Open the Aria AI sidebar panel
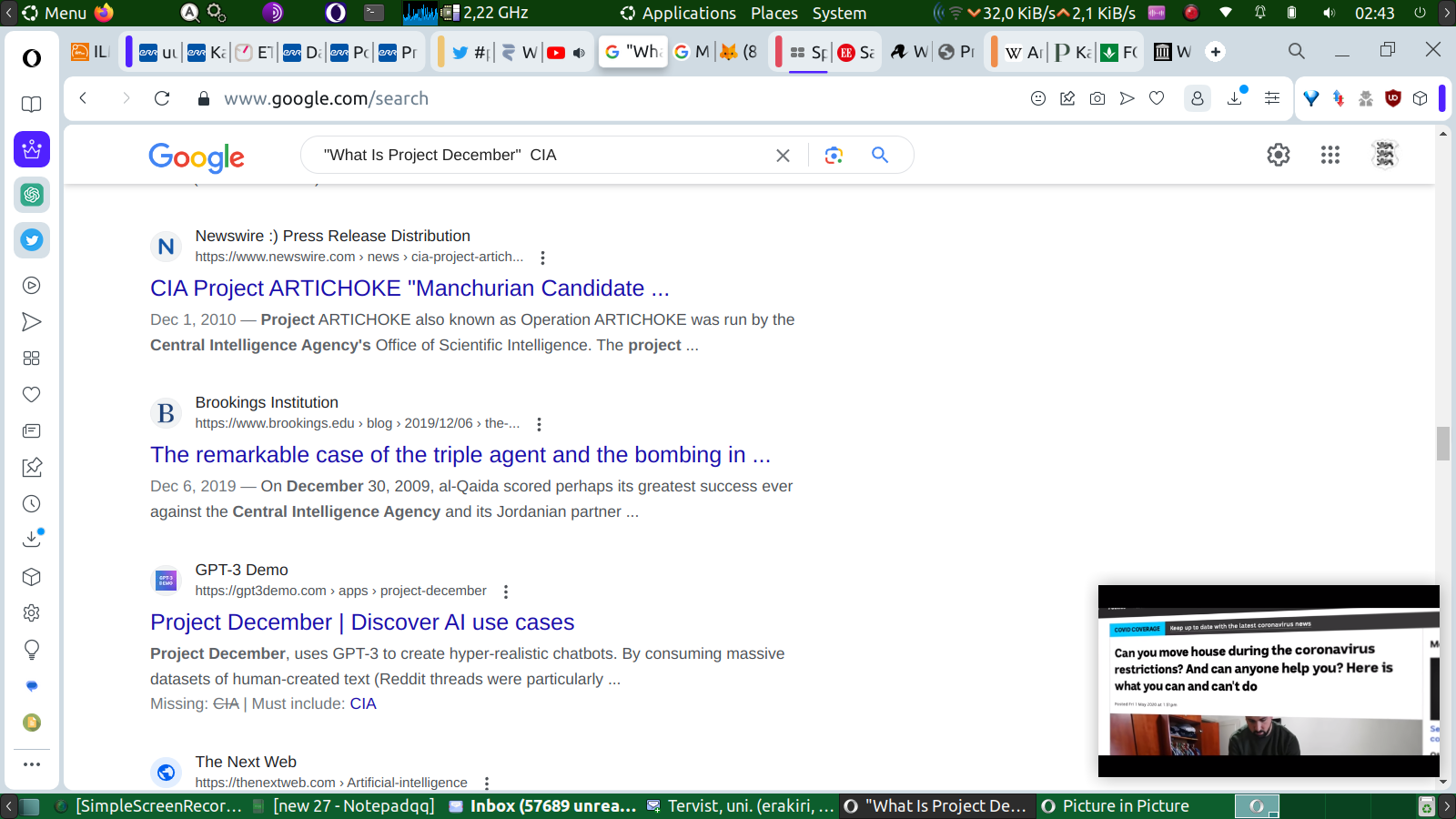 pyautogui.click(x=32, y=149)
